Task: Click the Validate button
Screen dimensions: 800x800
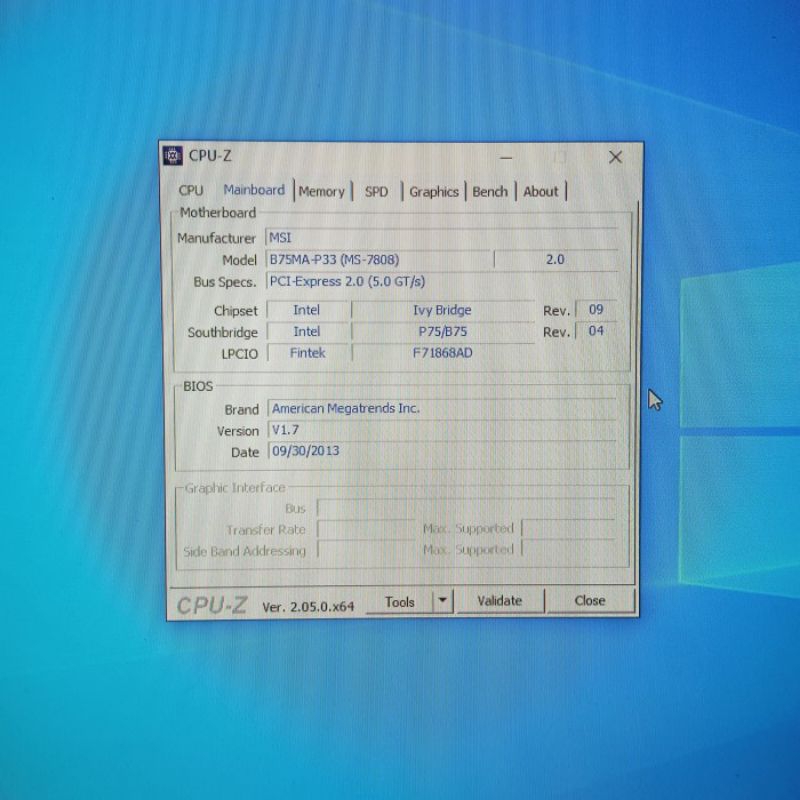Action: tap(500, 601)
